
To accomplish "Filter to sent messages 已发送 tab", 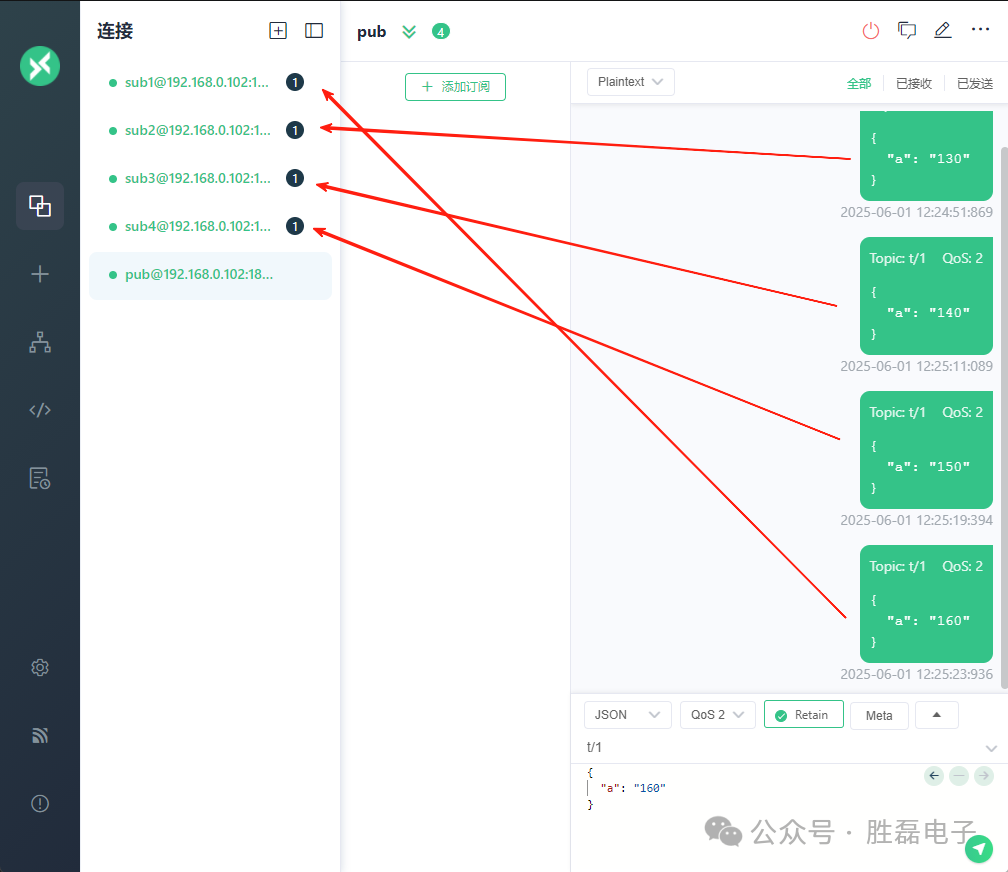I will point(975,84).
